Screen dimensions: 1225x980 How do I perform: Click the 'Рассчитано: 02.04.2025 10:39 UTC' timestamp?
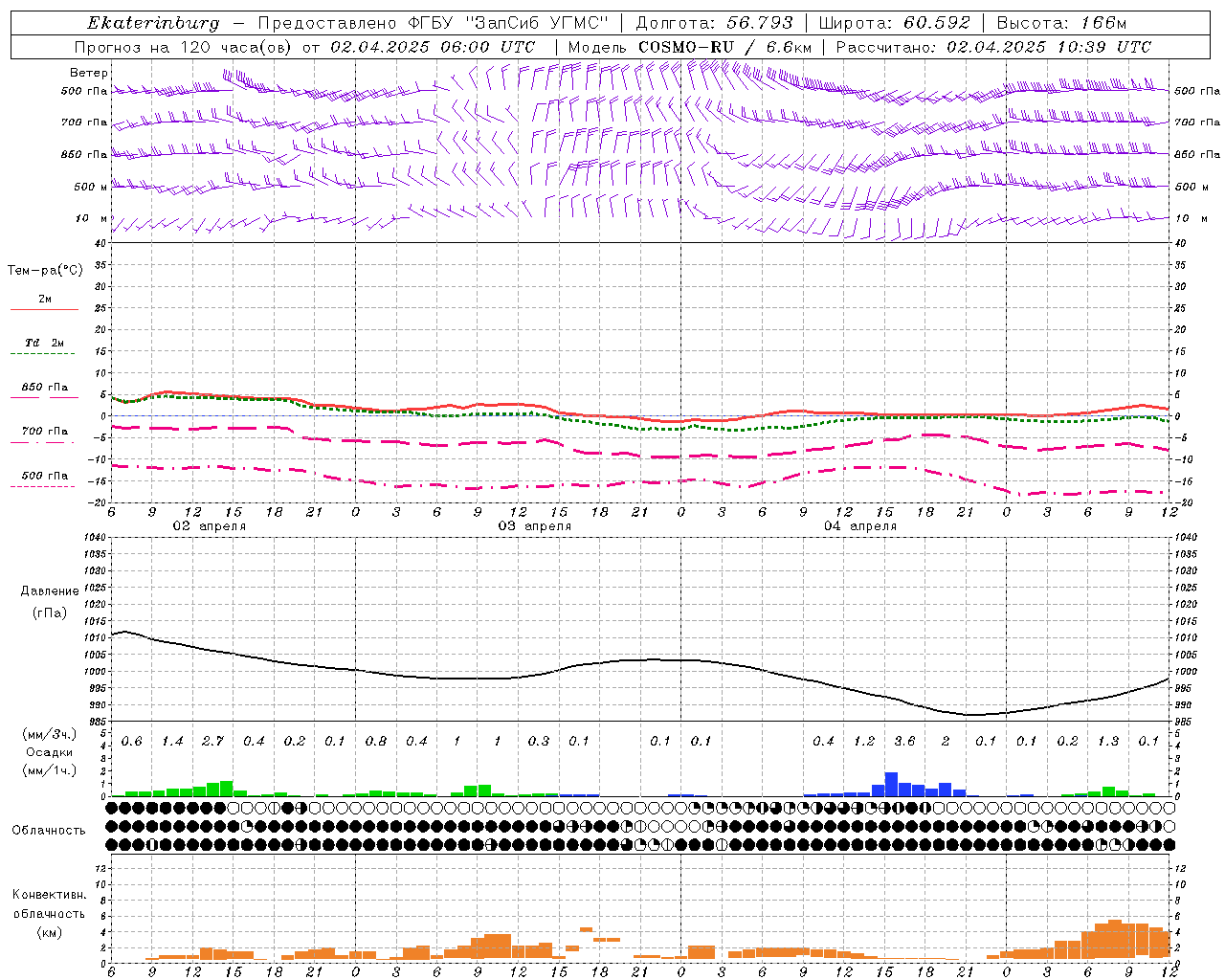[x=993, y=47]
